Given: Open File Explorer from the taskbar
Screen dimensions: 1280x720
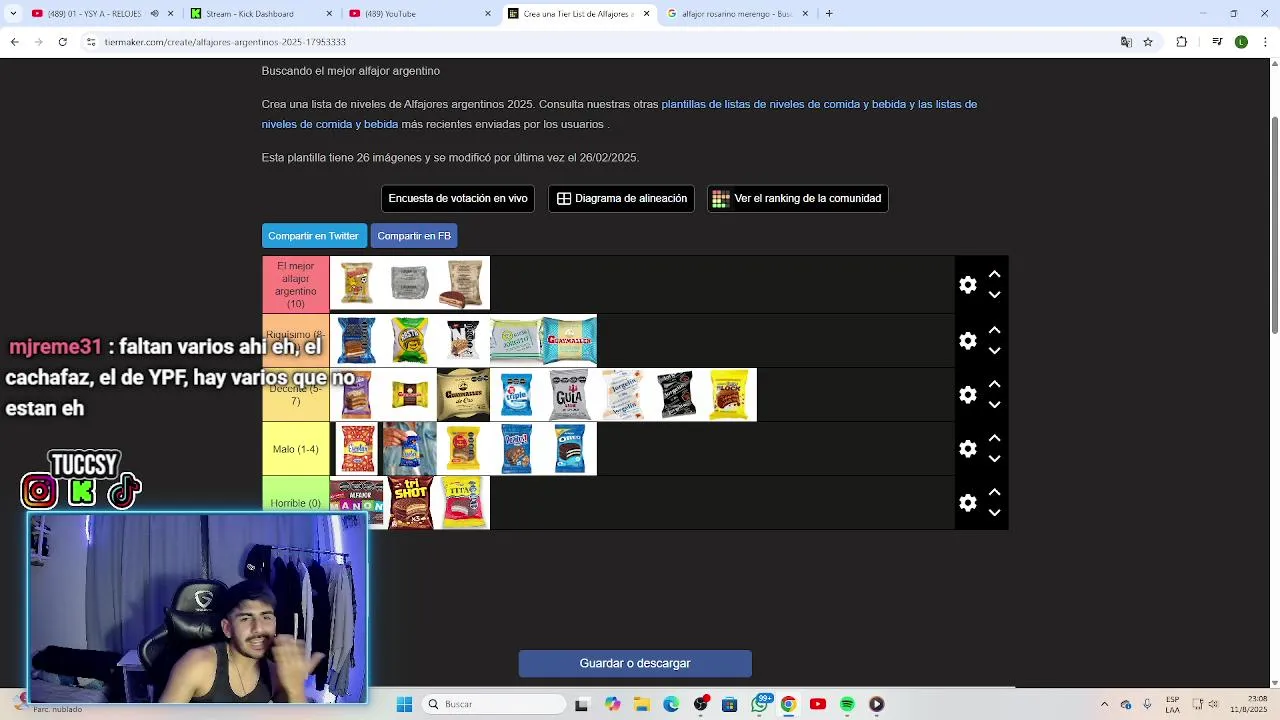Looking at the screenshot, I should (642, 704).
